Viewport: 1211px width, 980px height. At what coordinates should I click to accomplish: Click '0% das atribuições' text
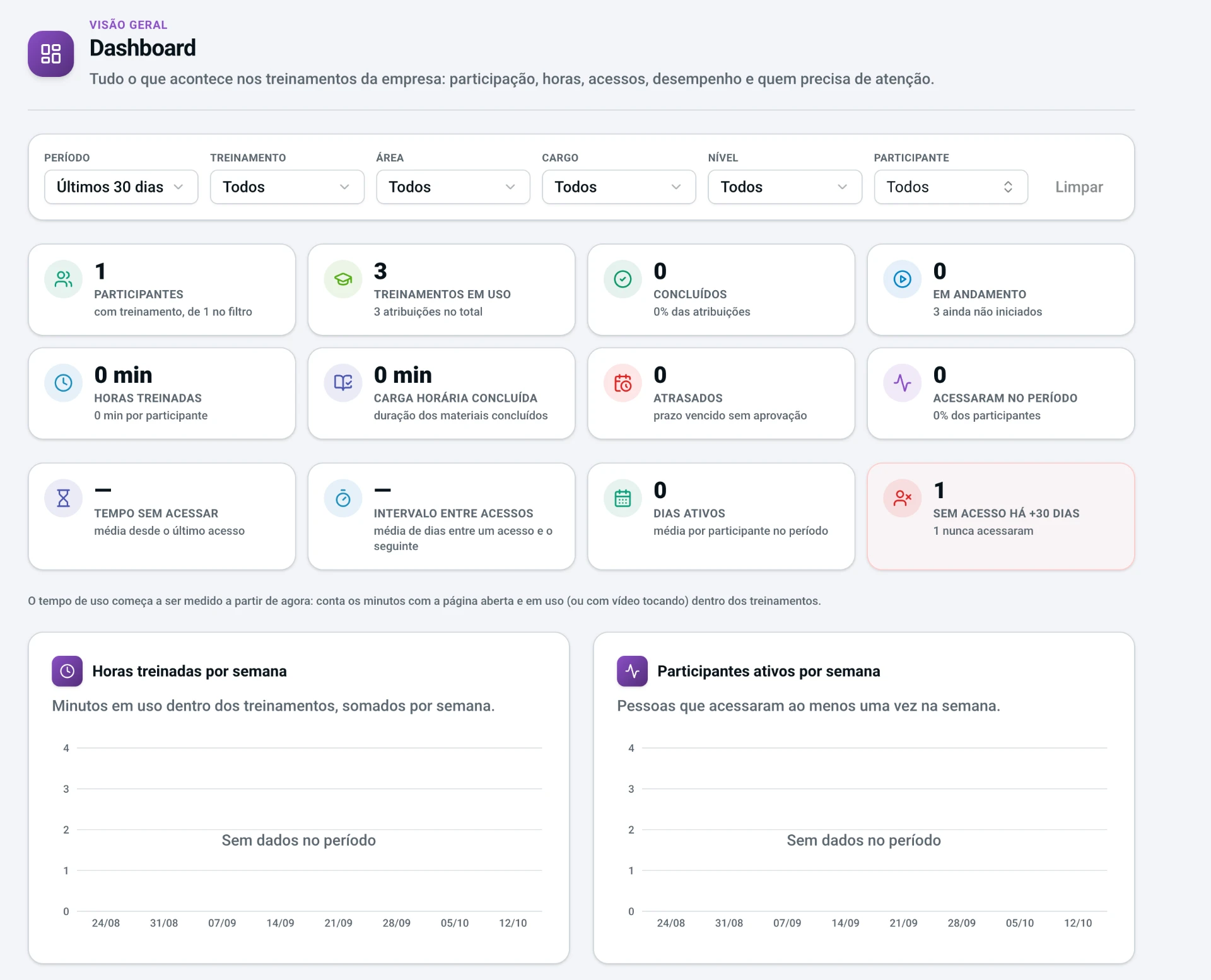701,312
